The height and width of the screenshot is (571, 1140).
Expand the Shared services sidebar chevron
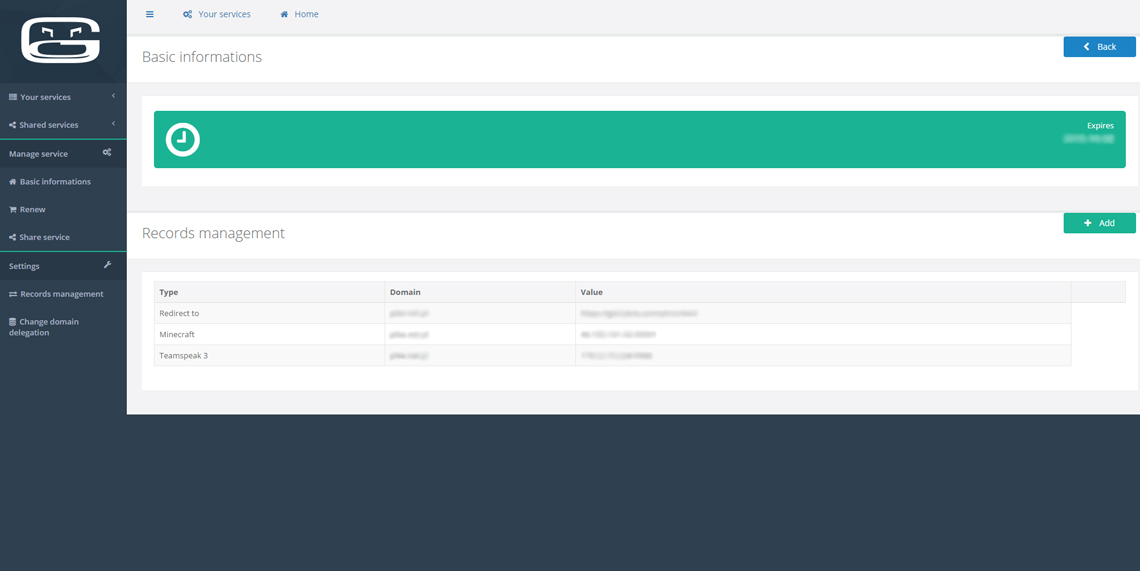click(113, 124)
